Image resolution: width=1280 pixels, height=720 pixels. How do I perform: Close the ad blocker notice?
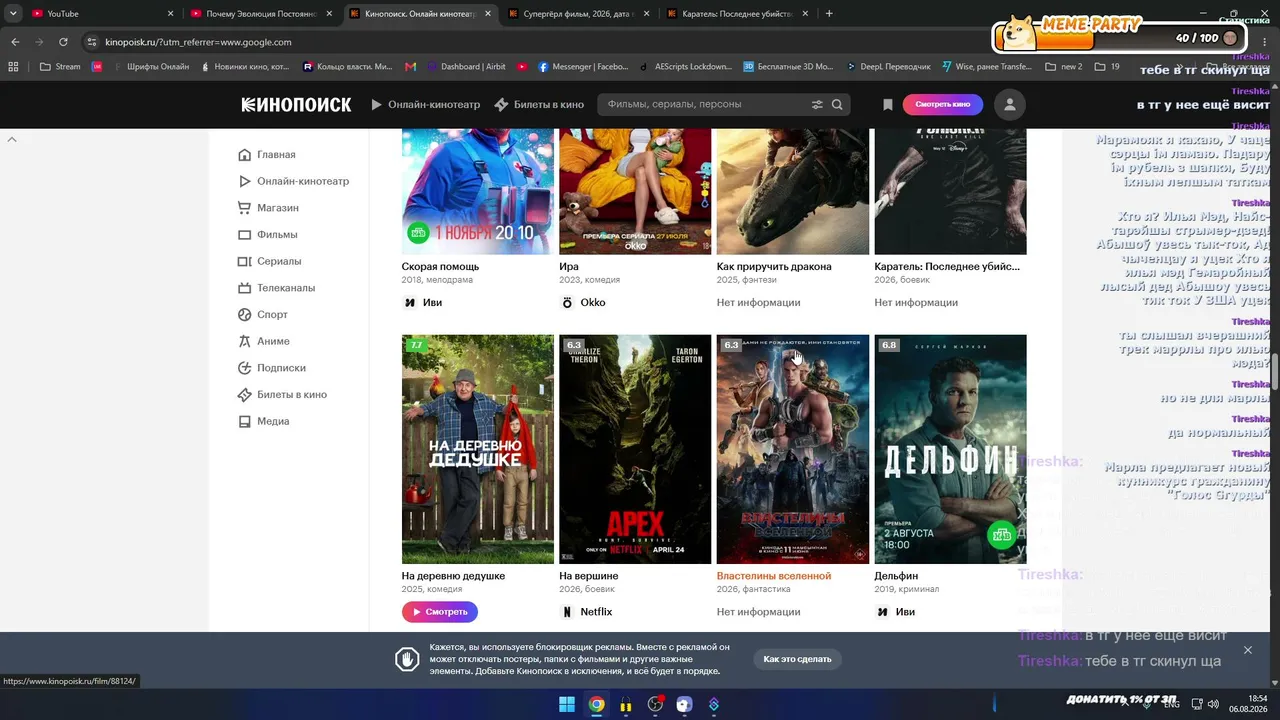[x=1247, y=650]
